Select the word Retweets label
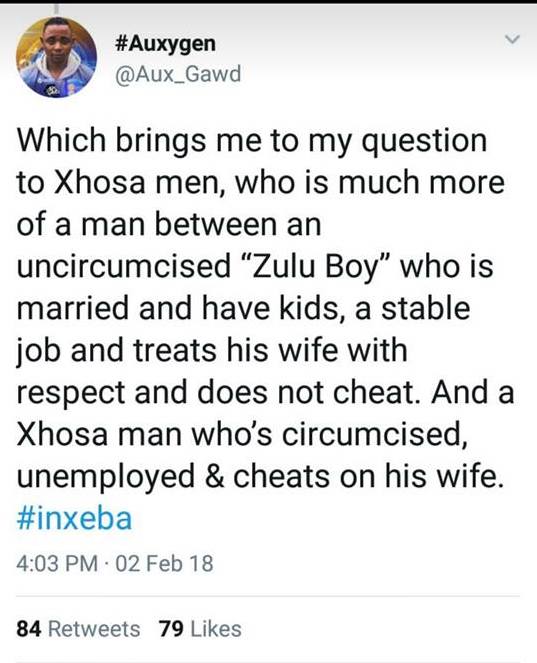Viewport: 537px width, 663px height. [x=94, y=629]
